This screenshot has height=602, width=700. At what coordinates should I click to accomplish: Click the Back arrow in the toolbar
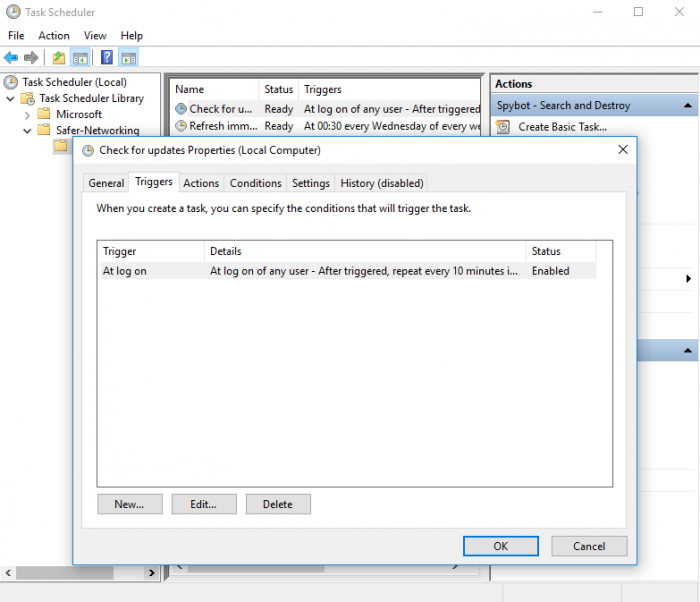11,58
